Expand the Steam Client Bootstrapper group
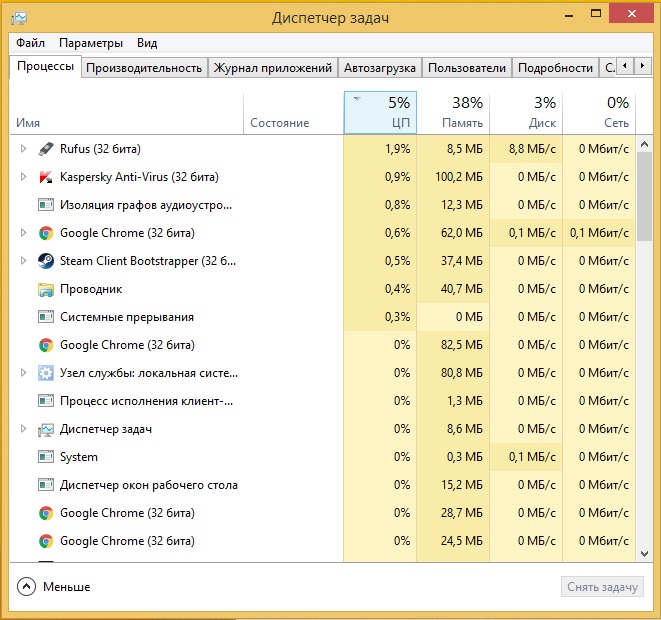 [x=24, y=261]
